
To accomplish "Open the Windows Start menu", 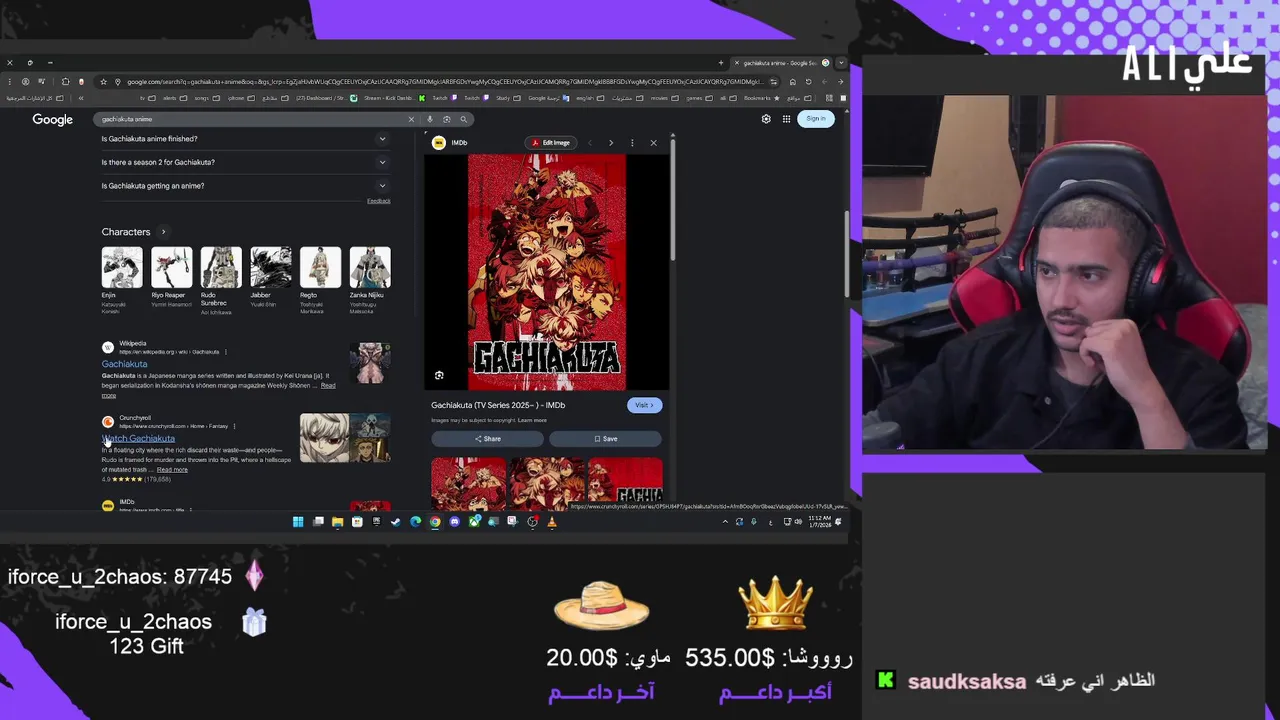I will coord(298,521).
